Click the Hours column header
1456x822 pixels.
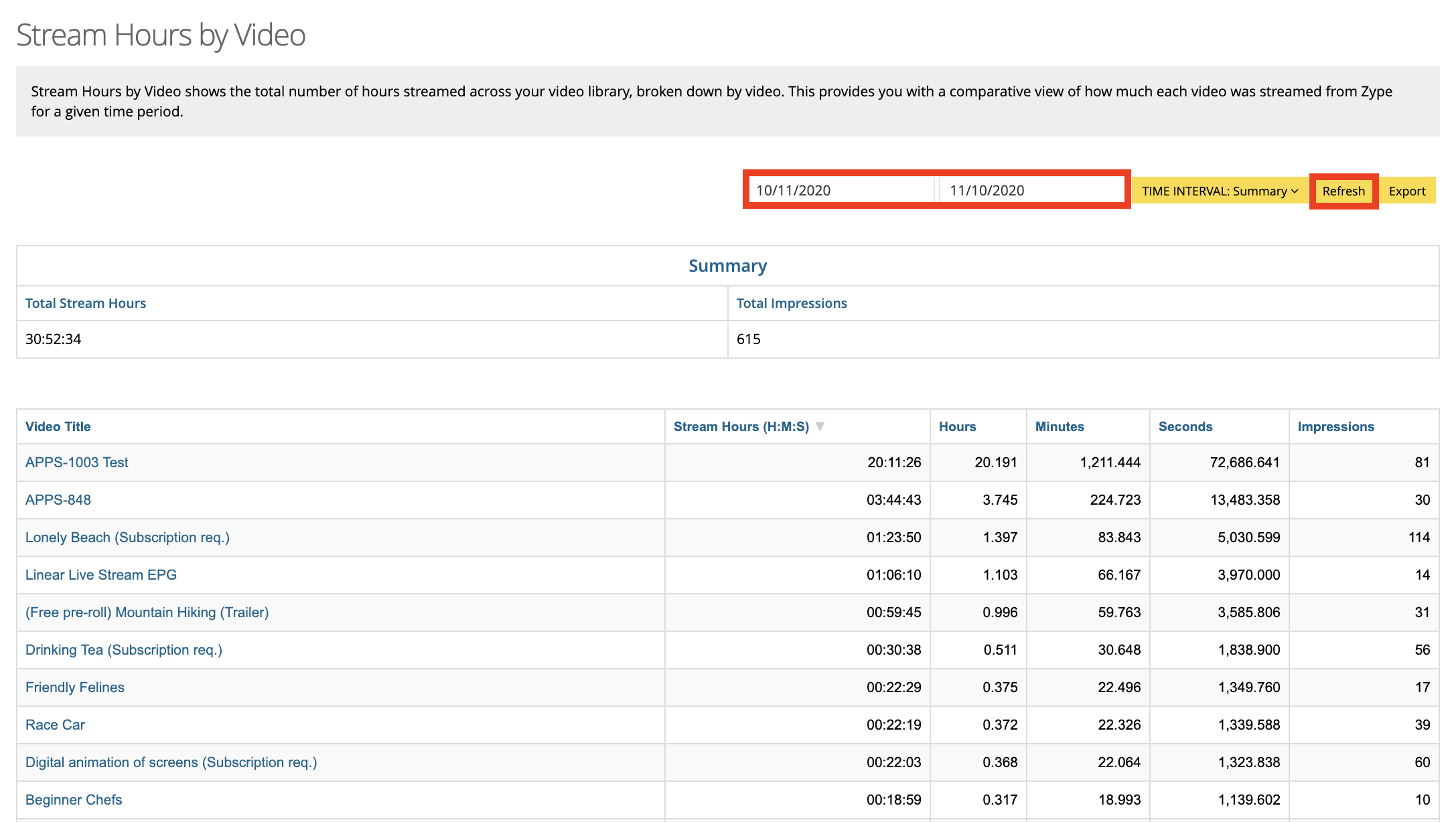[x=957, y=426]
